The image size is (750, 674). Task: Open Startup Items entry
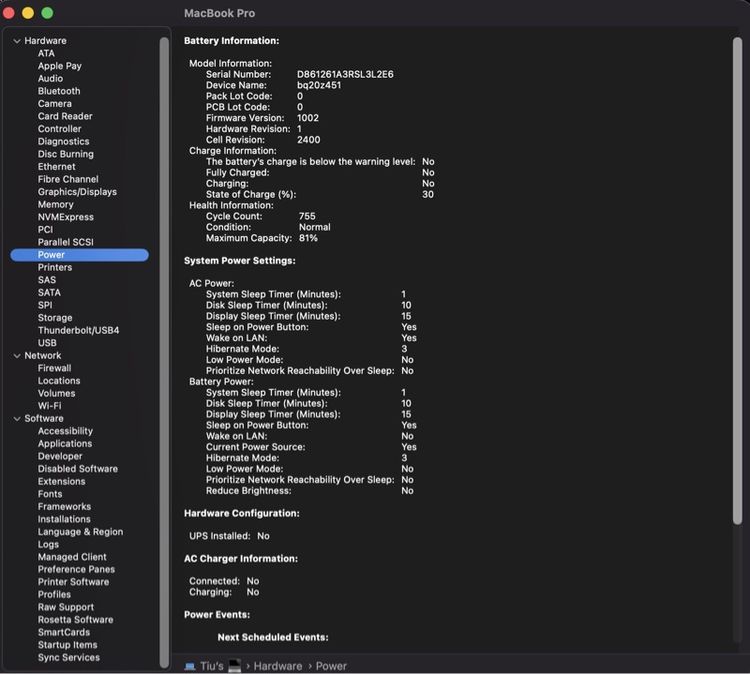click(x=67, y=645)
